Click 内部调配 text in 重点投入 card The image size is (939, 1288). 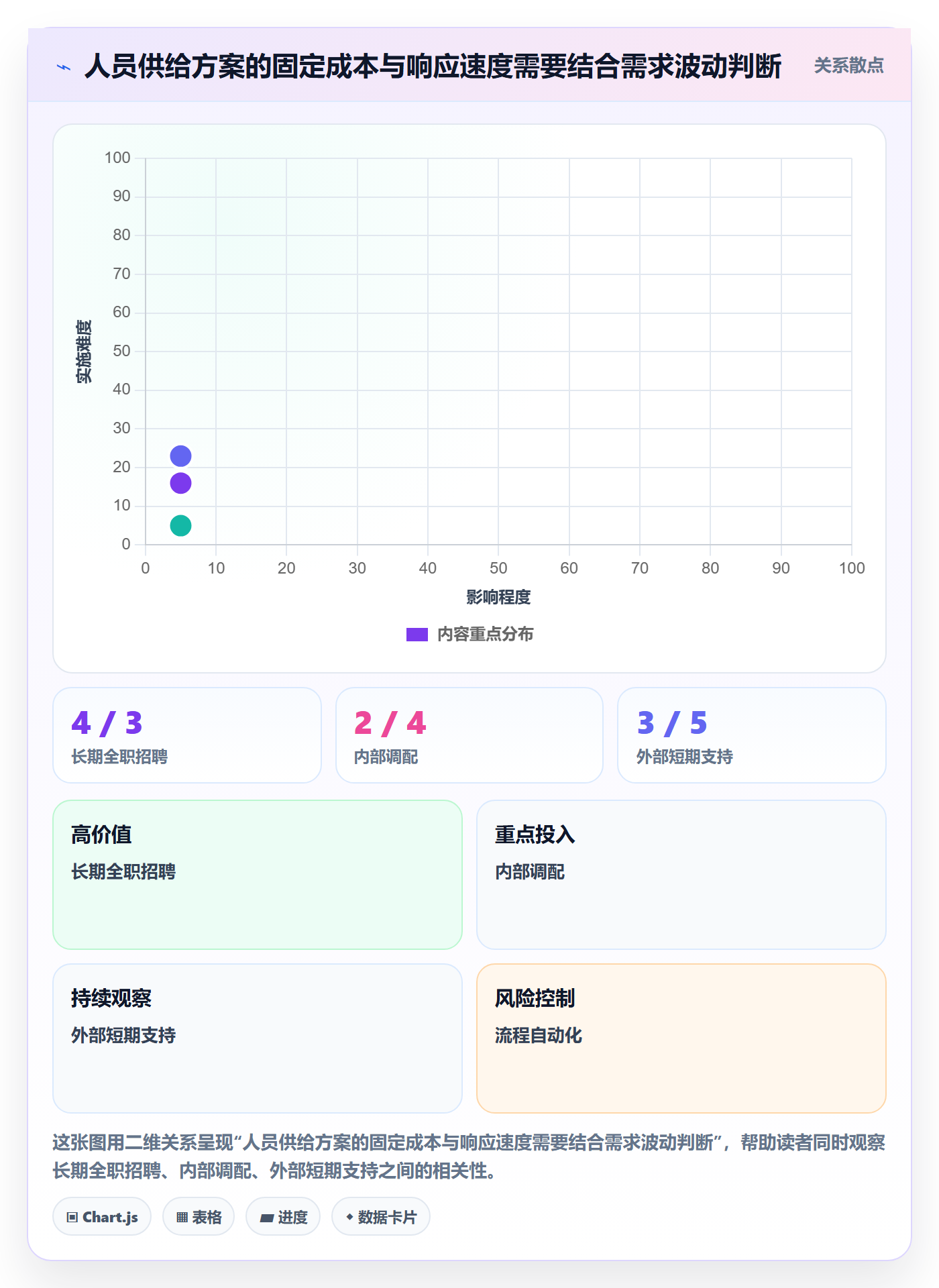pyautogui.click(x=530, y=871)
